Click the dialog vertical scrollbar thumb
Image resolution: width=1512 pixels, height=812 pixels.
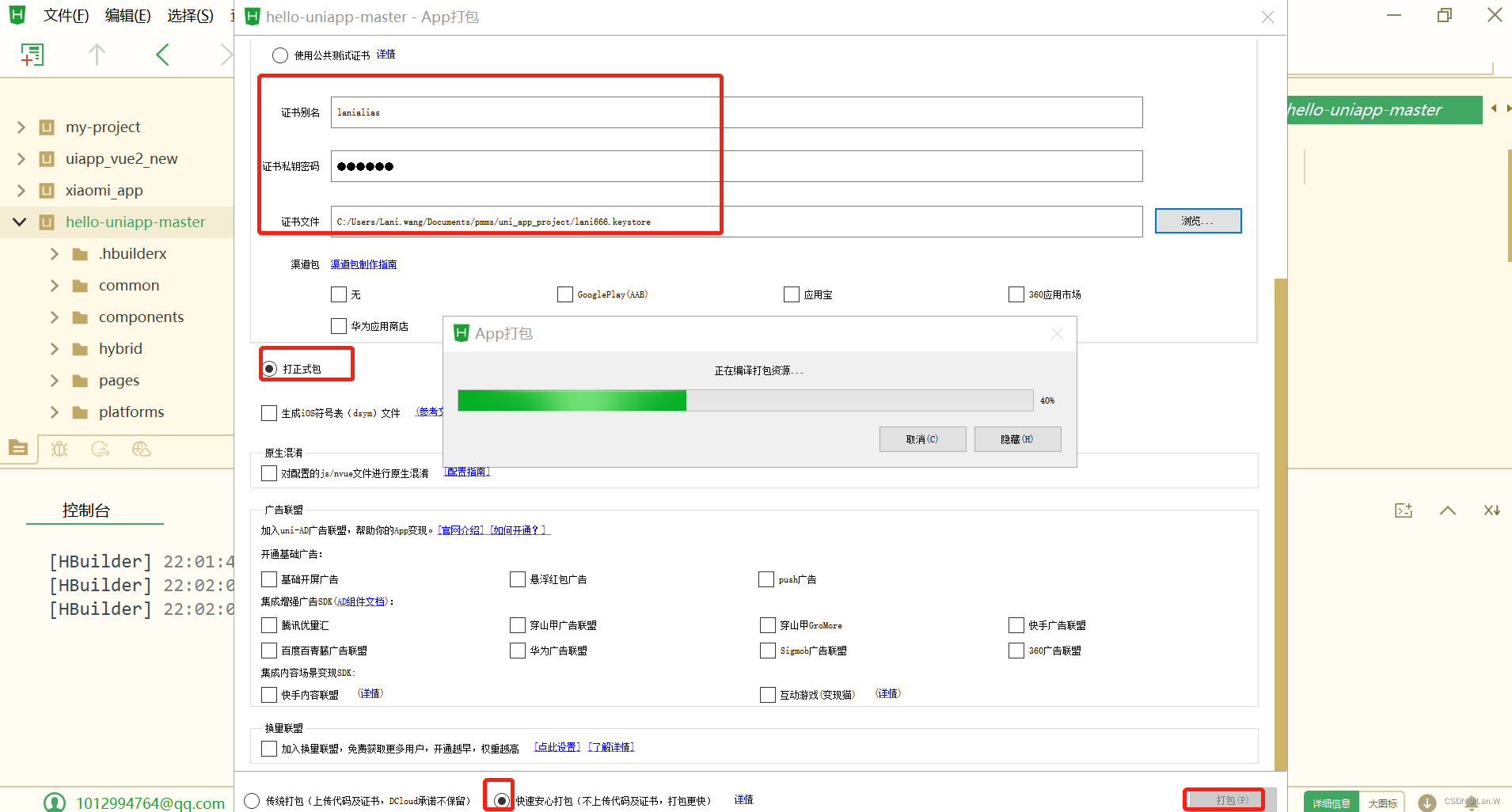pos(1280,524)
